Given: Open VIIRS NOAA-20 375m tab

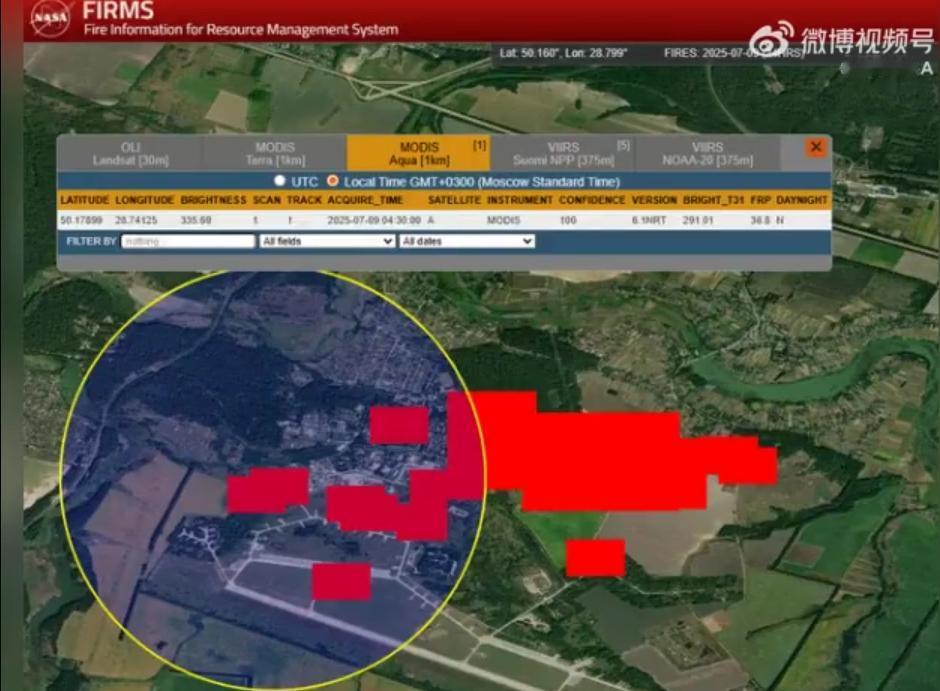Looking at the screenshot, I should [707, 153].
